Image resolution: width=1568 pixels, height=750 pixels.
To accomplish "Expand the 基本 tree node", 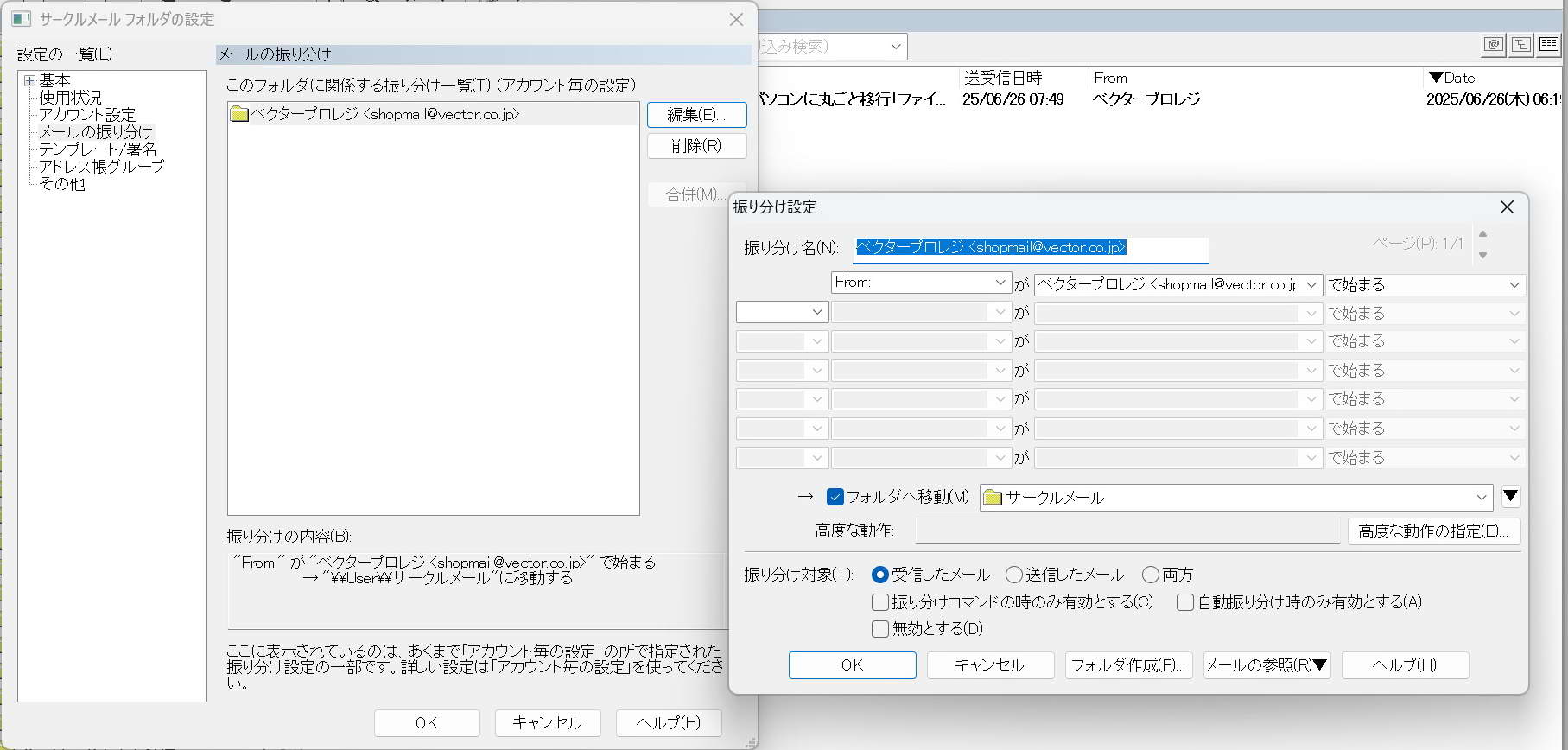I will pyautogui.click(x=29, y=80).
